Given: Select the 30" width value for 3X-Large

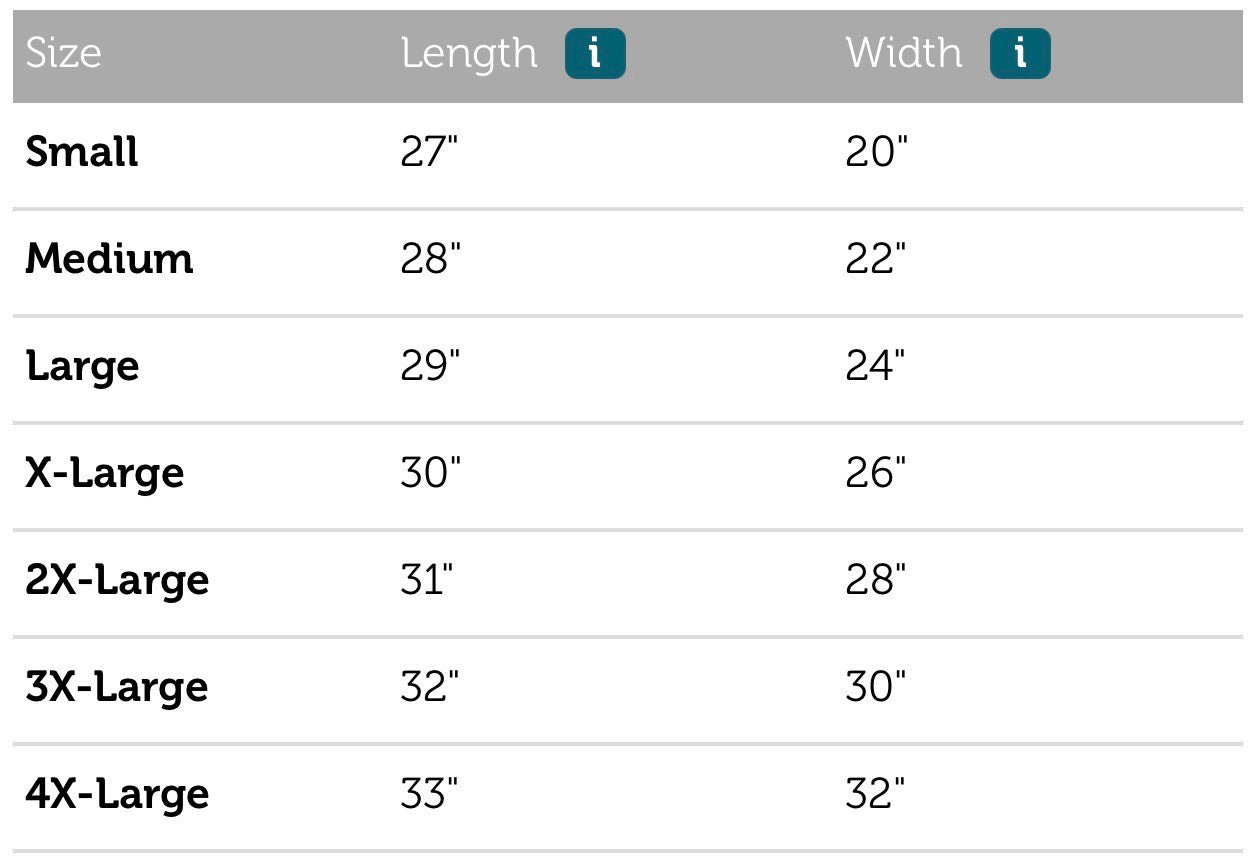Looking at the screenshot, I should point(876,687).
